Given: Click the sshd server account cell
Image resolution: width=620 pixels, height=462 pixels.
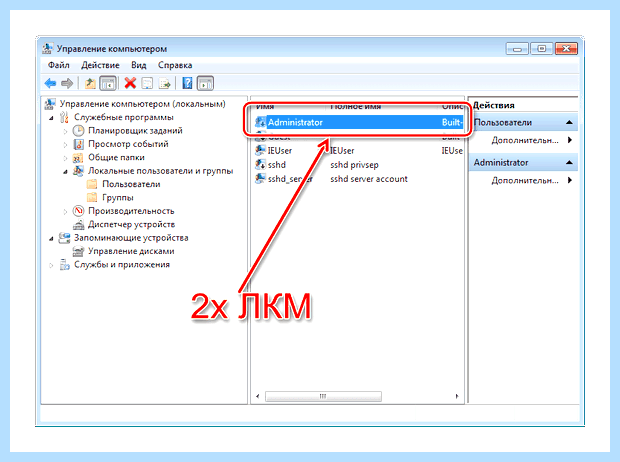Looking at the screenshot, I should pos(369,179).
